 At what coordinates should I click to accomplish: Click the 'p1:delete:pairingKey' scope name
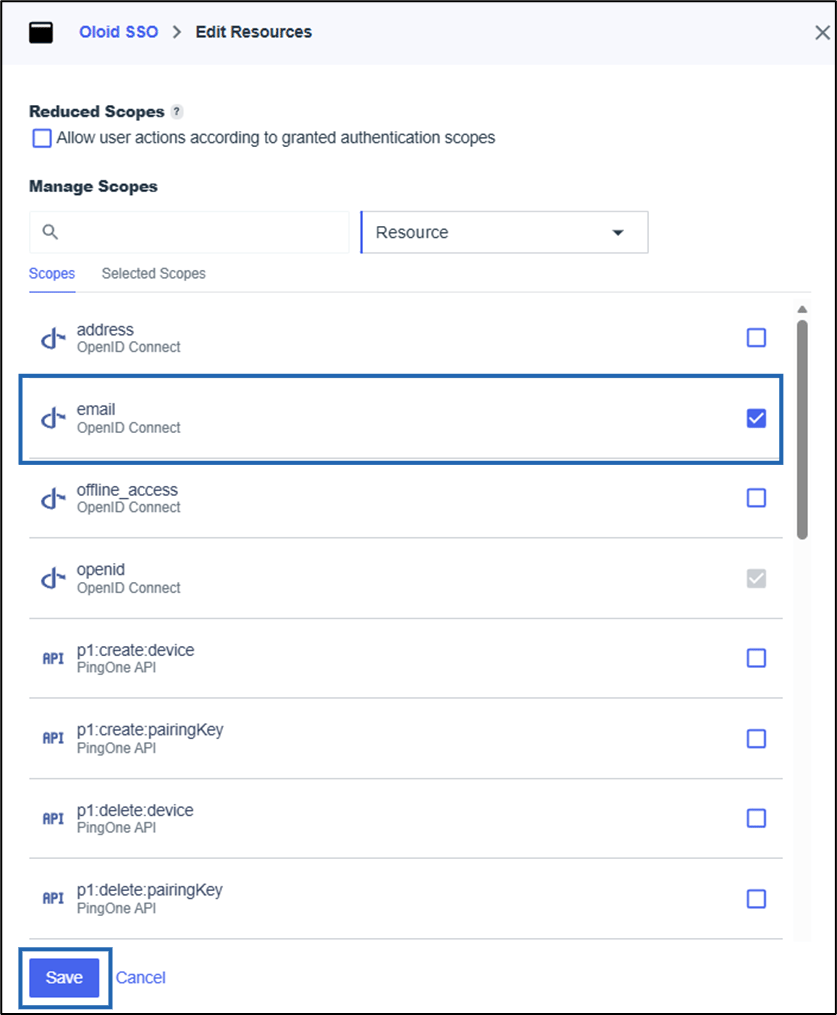pyautogui.click(x=150, y=890)
